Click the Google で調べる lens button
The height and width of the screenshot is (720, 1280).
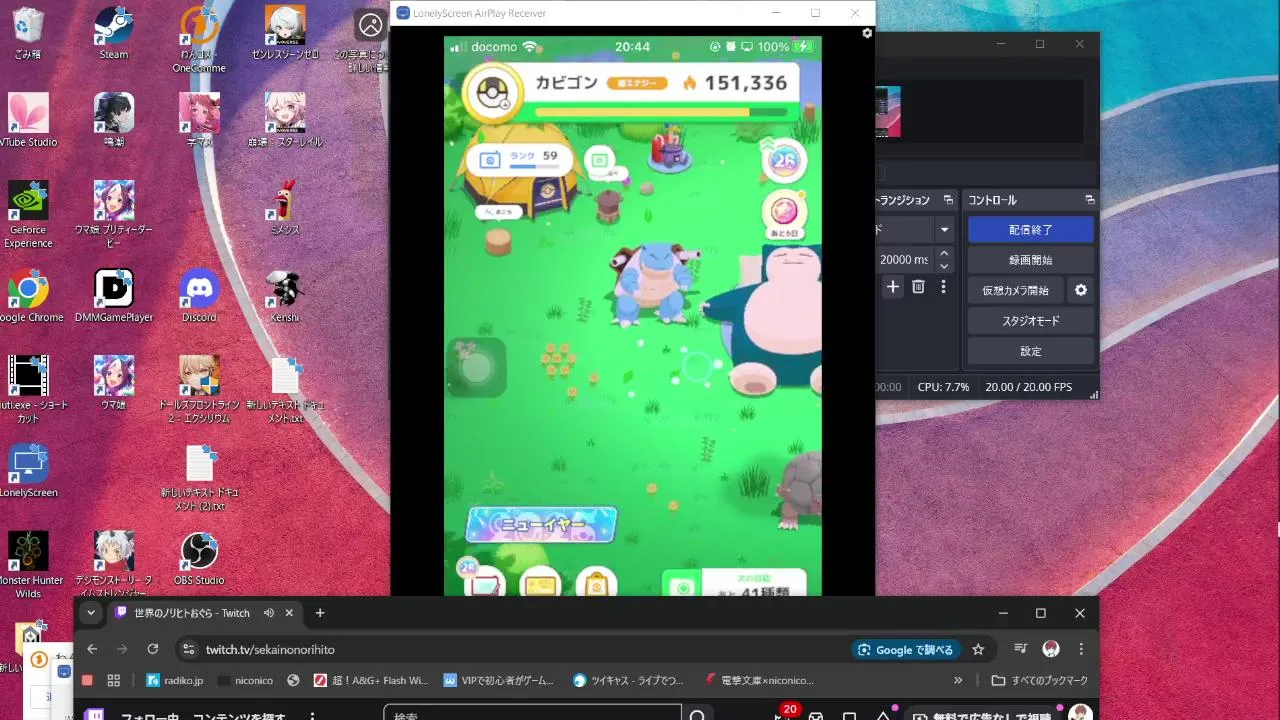click(x=907, y=649)
